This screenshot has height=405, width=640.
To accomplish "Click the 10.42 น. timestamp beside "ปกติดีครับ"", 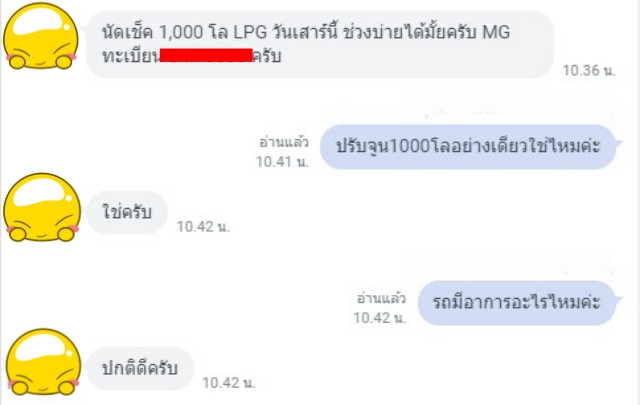I will coord(229,383).
